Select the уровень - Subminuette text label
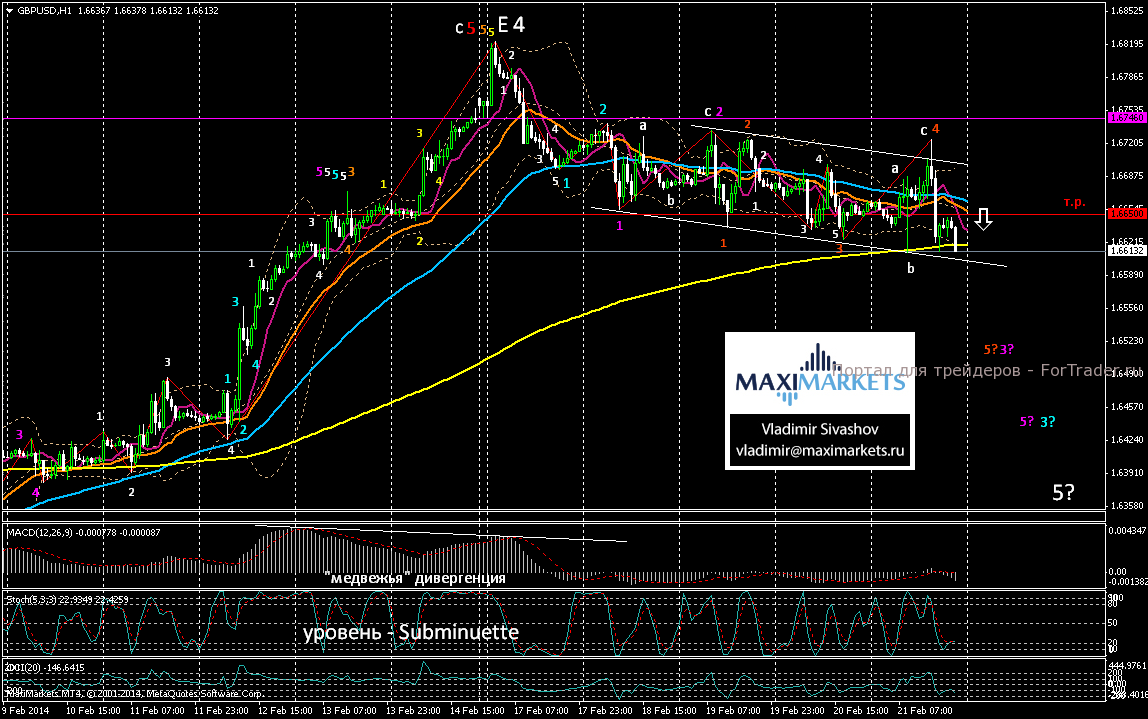The height and width of the screenshot is (719, 1148). pyautogui.click(x=411, y=632)
